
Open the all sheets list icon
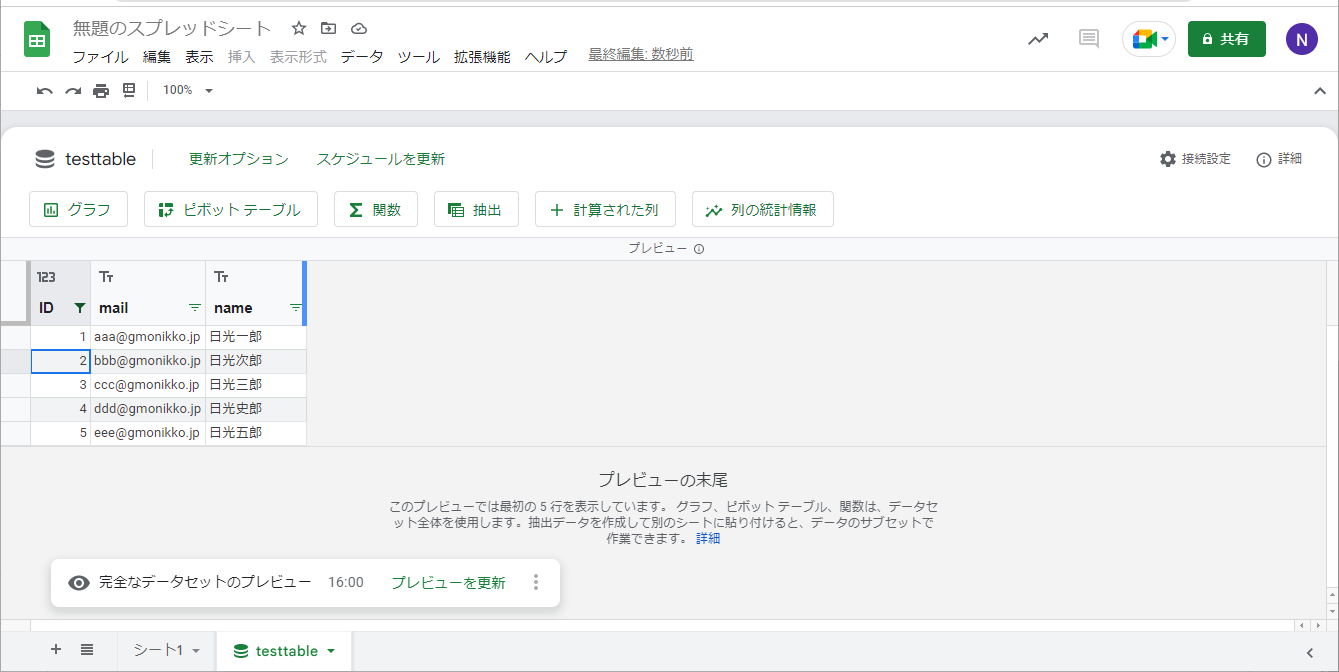[87, 650]
